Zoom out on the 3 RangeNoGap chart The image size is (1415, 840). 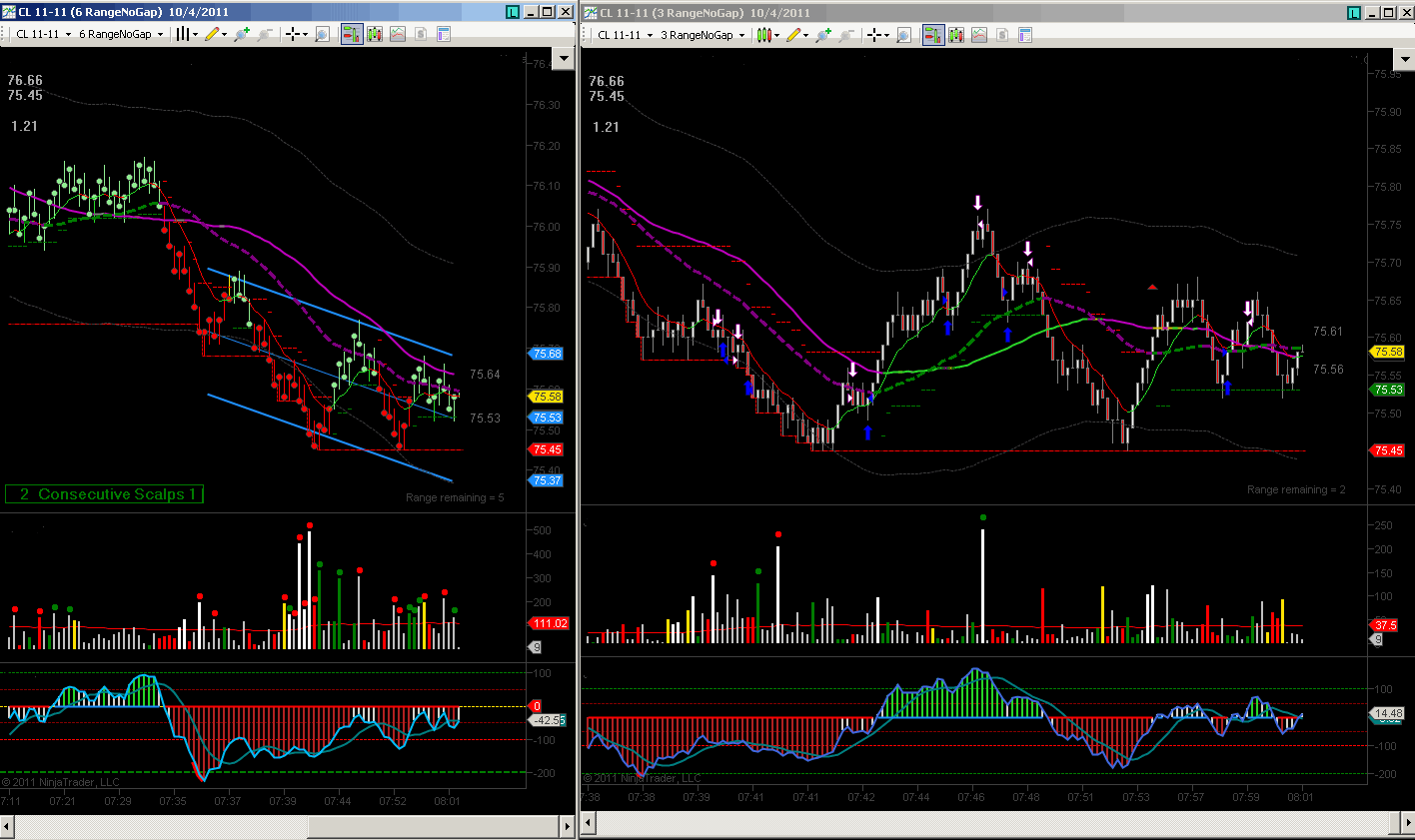(x=846, y=35)
